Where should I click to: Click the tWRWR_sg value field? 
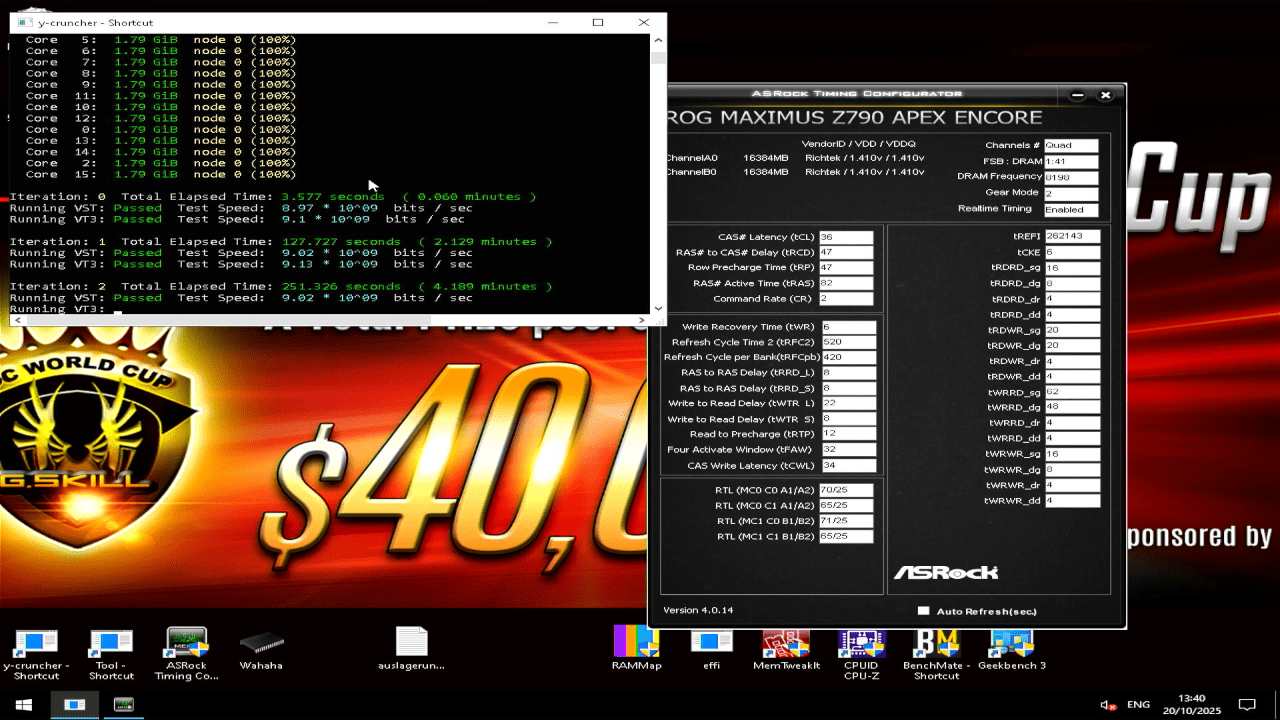point(1072,454)
